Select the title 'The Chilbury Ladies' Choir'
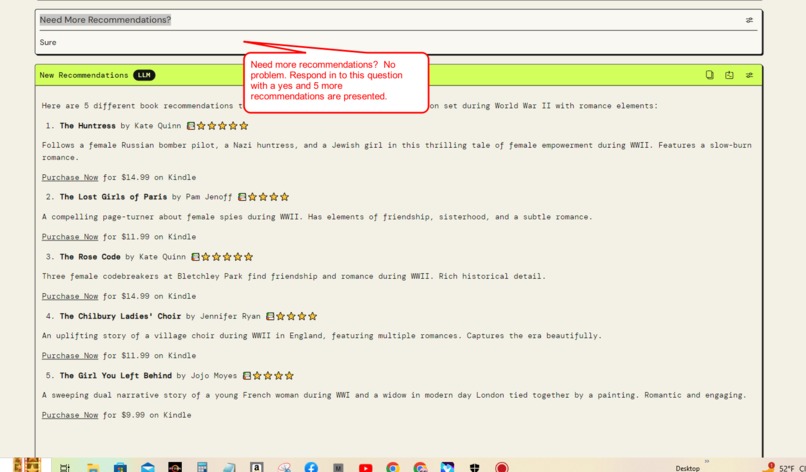 pos(120,316)
